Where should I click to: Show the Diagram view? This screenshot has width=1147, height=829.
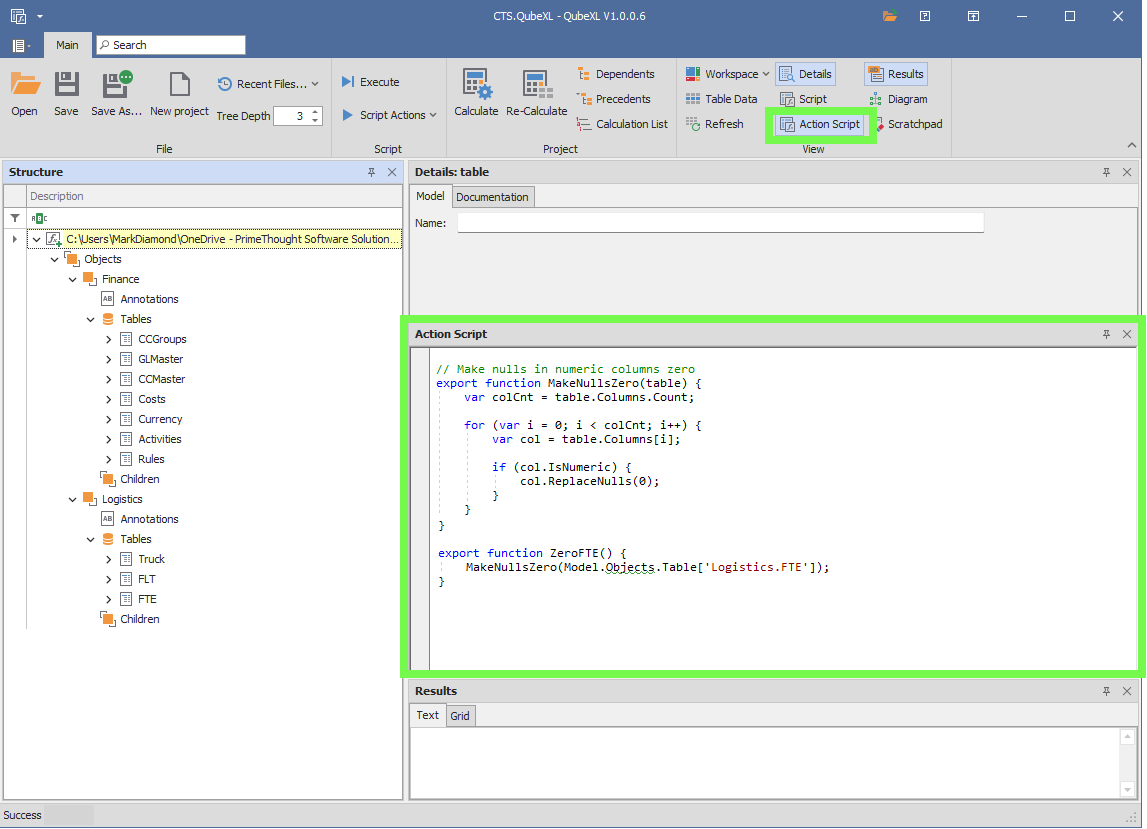pos(897,99)
